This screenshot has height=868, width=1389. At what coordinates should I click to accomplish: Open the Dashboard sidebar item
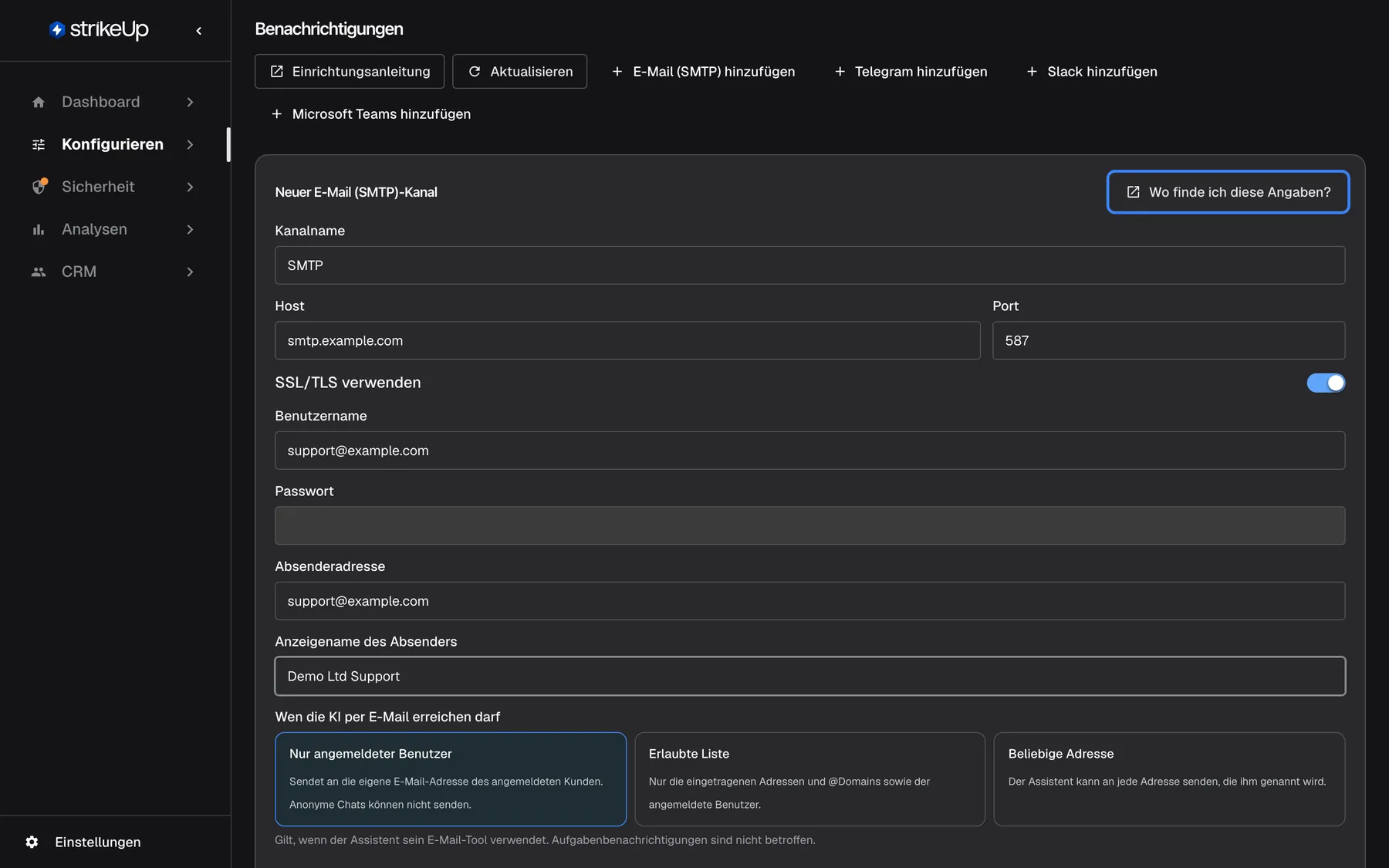pos(114,102)
